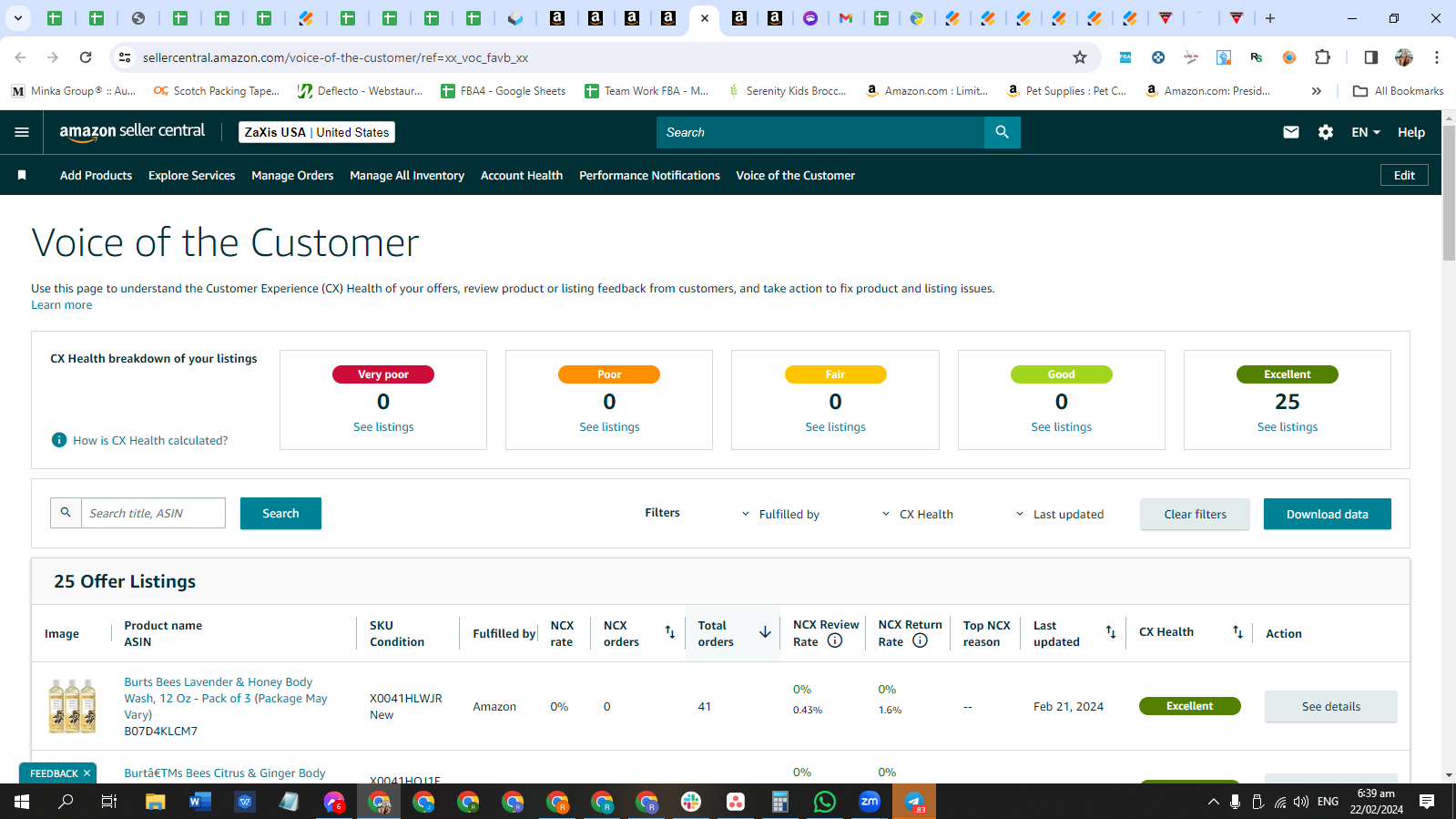Click the info icon beside 'How is CX Health calculated?'

coord(59,440)
